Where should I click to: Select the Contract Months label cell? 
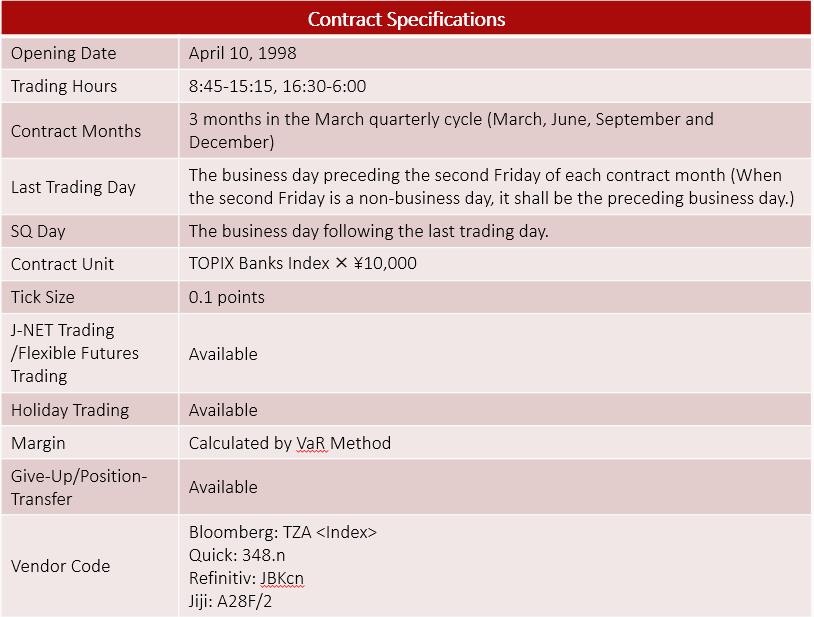tap(76, 131)
